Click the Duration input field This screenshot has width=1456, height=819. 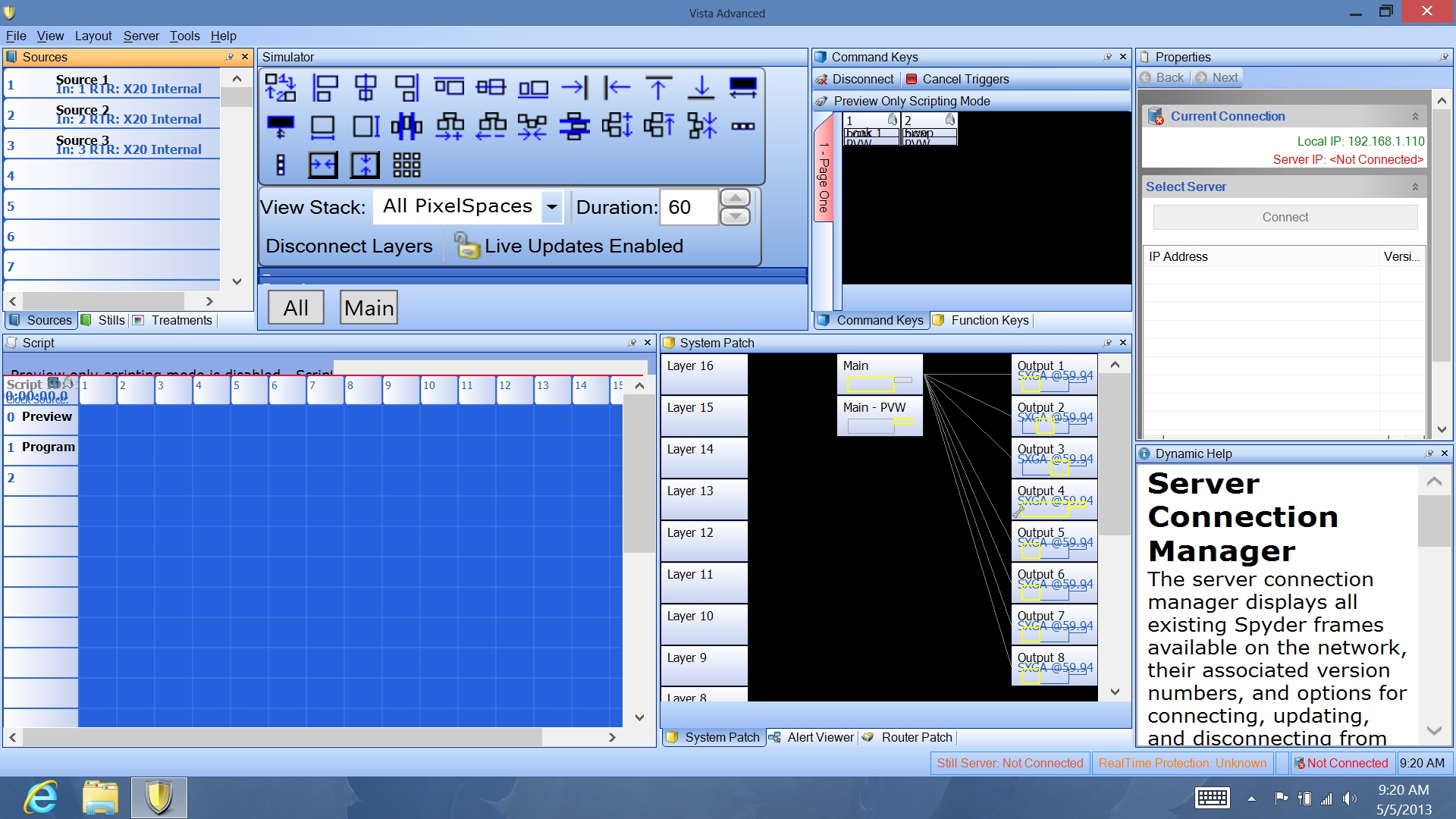pos(689,207)
